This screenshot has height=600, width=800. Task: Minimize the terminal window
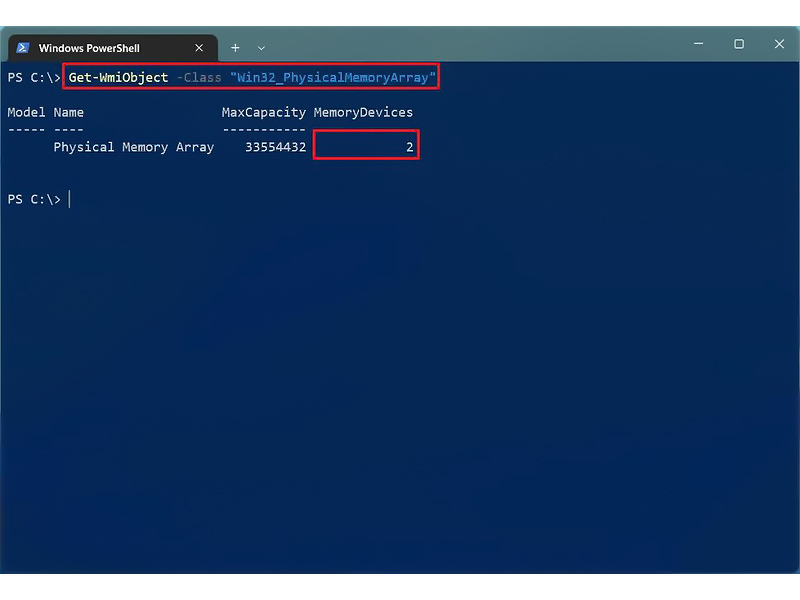[698, 44]
